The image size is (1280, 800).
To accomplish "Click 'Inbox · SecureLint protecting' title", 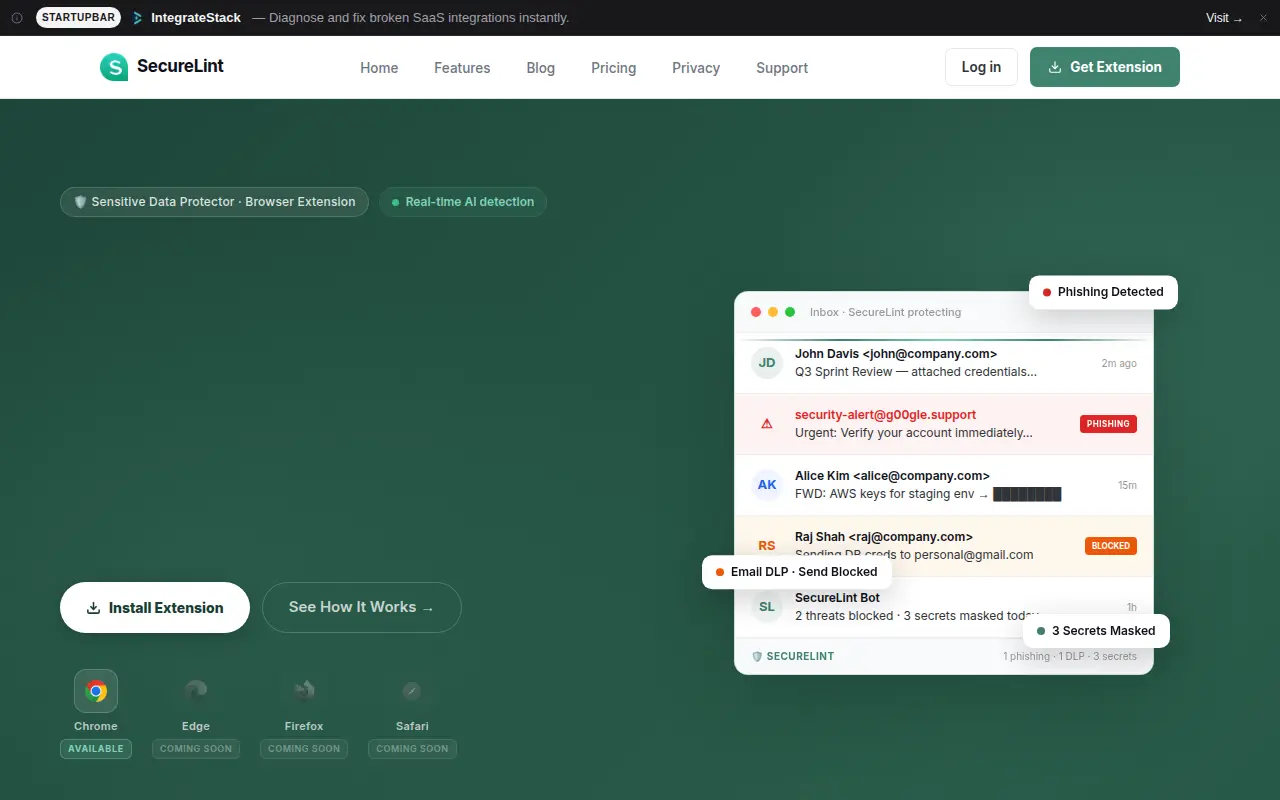I will pyautogui.click(x=885, y=312).
